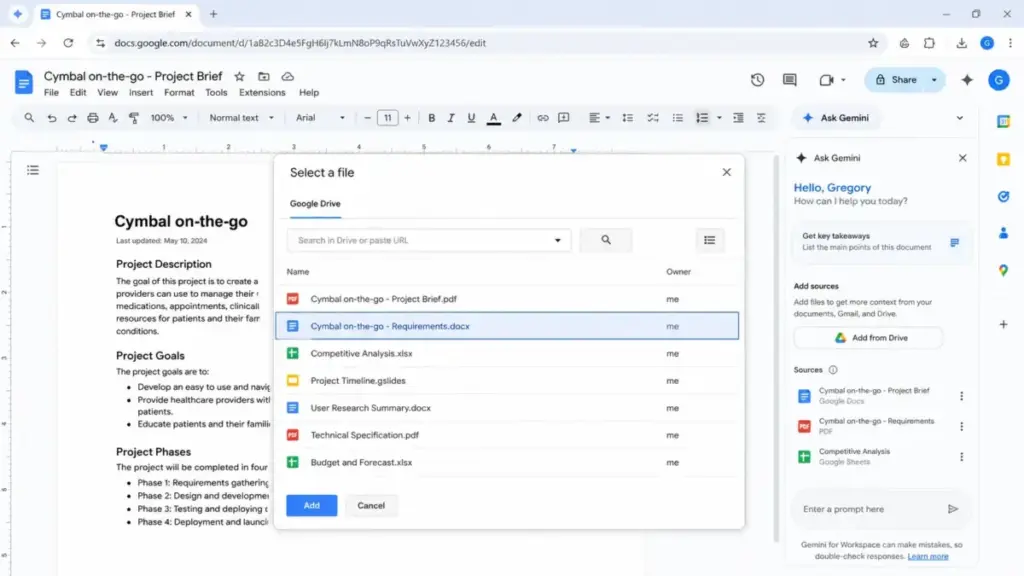Image resolution: width=1024 pixels, height=576 pixels.
Task: Open the Extensions menu
Action: [262, 93]
